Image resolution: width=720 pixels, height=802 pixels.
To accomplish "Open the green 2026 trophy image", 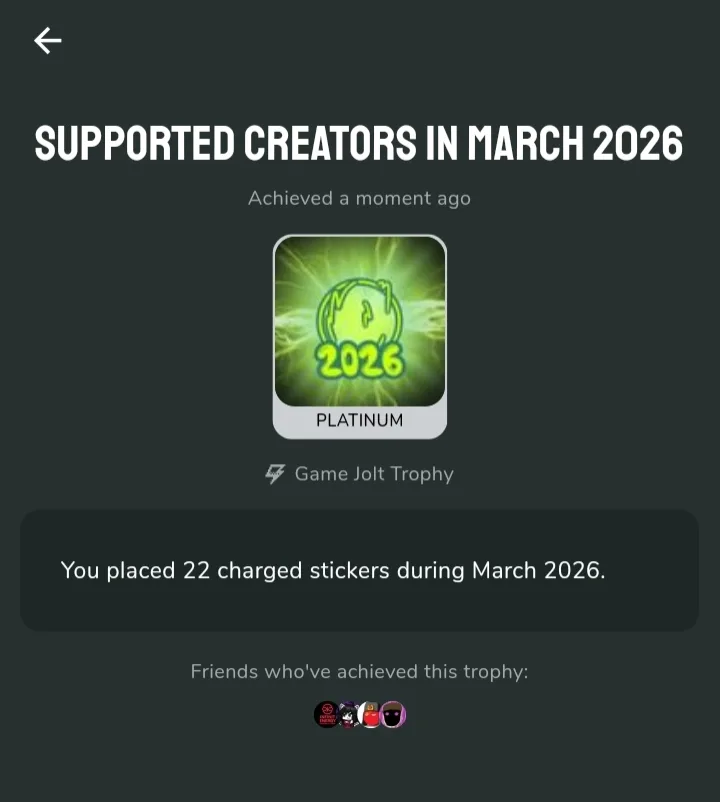I will click(x=360, y=321).
